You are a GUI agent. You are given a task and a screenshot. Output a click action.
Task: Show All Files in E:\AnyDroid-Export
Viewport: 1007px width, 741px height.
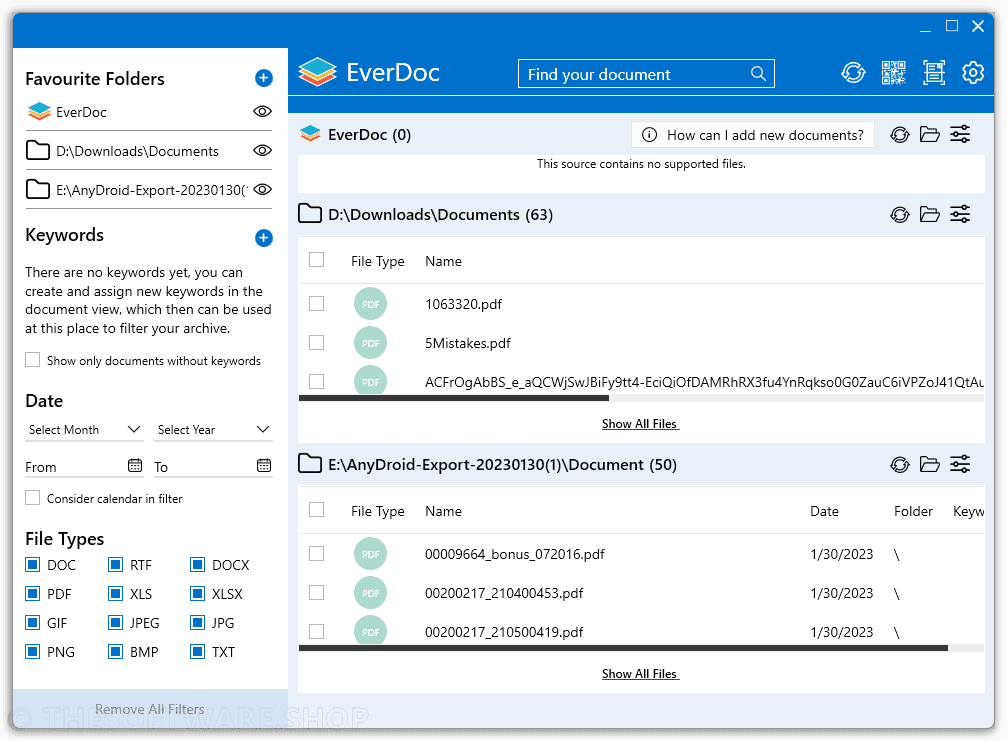640,674
